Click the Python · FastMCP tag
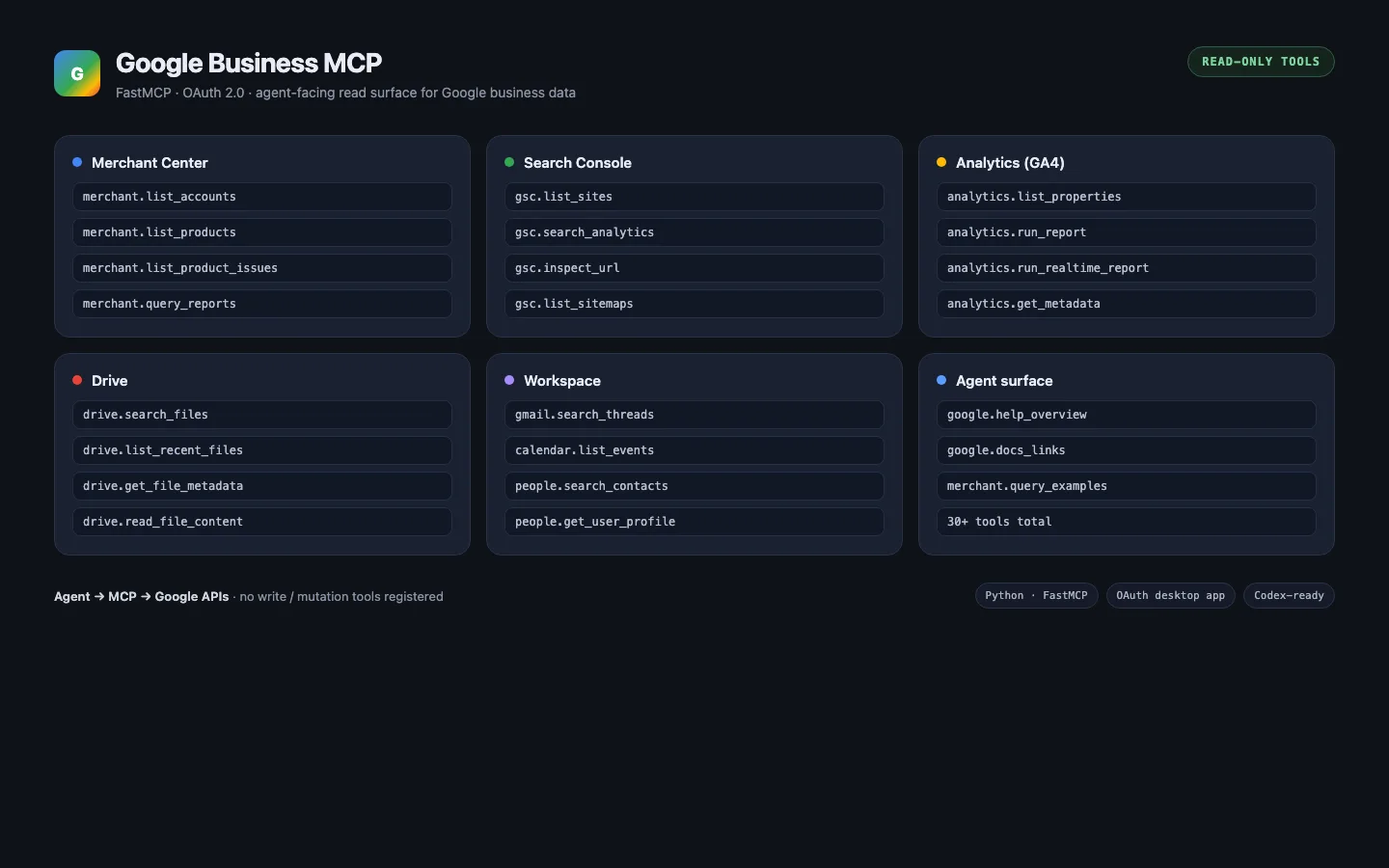The width and height of the screenshot is (1389, 868). click(x=1036, y=596)
